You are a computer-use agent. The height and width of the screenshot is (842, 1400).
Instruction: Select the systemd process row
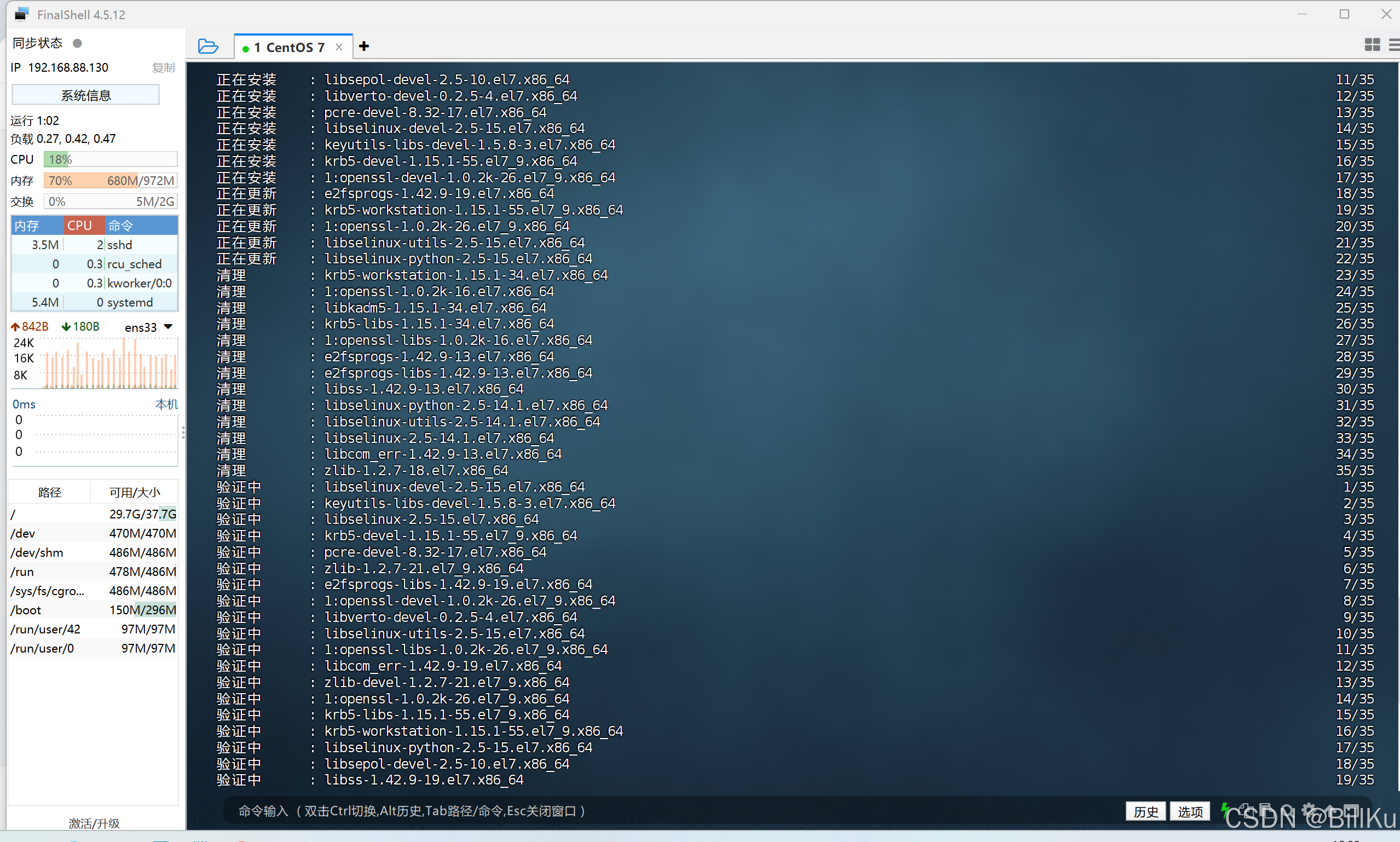(95, 302)
